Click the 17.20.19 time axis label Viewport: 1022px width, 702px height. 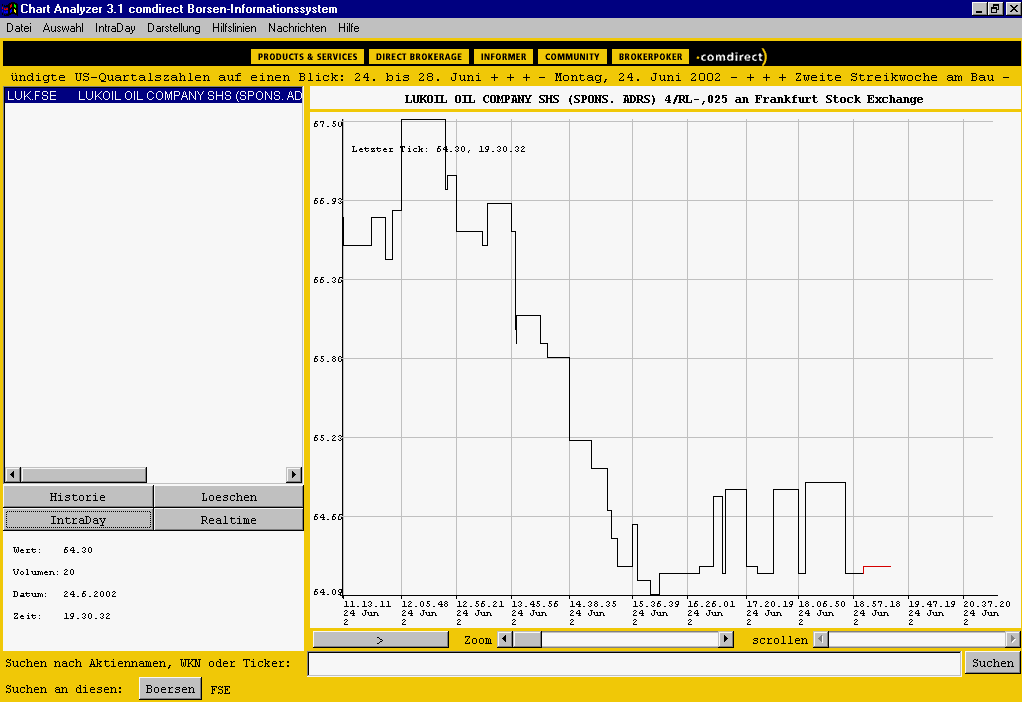tap(770, 604)
